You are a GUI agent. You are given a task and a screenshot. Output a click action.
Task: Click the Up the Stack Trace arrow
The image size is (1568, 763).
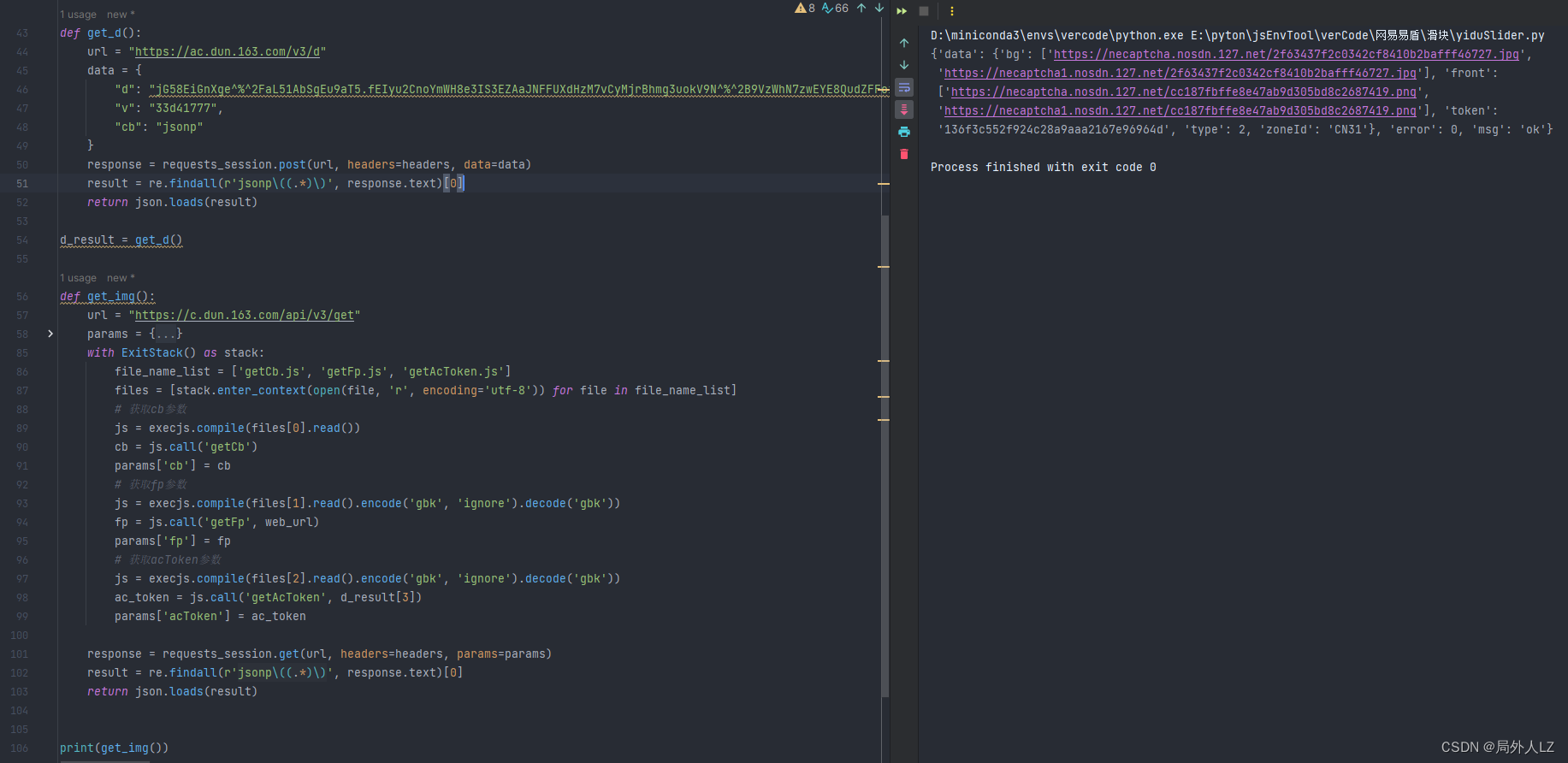[x=904, y=43]
